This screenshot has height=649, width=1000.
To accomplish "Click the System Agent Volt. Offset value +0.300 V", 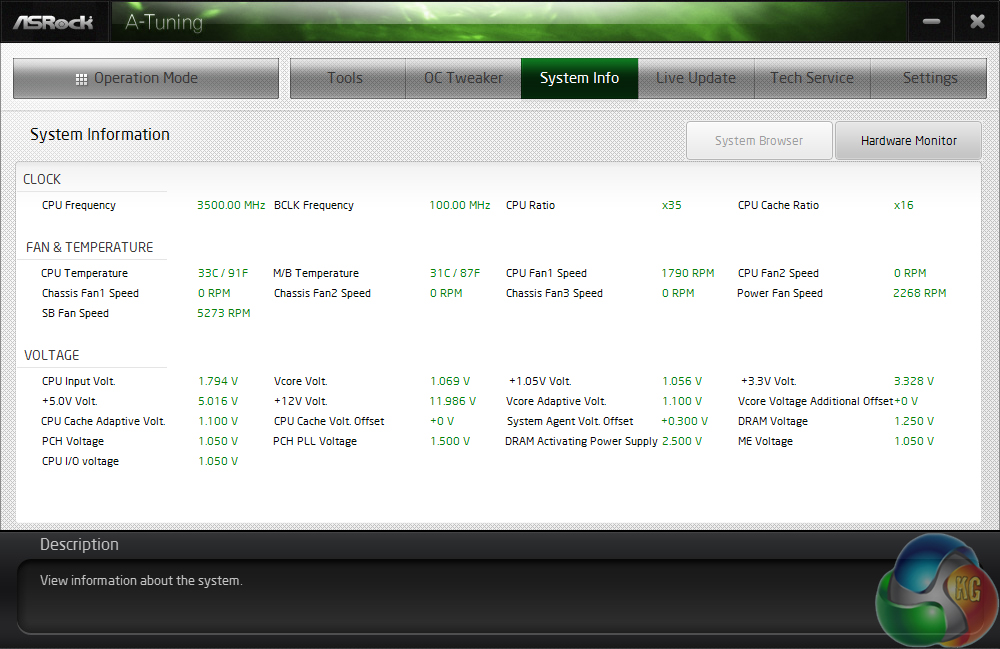I will click(x=684, y=421).
